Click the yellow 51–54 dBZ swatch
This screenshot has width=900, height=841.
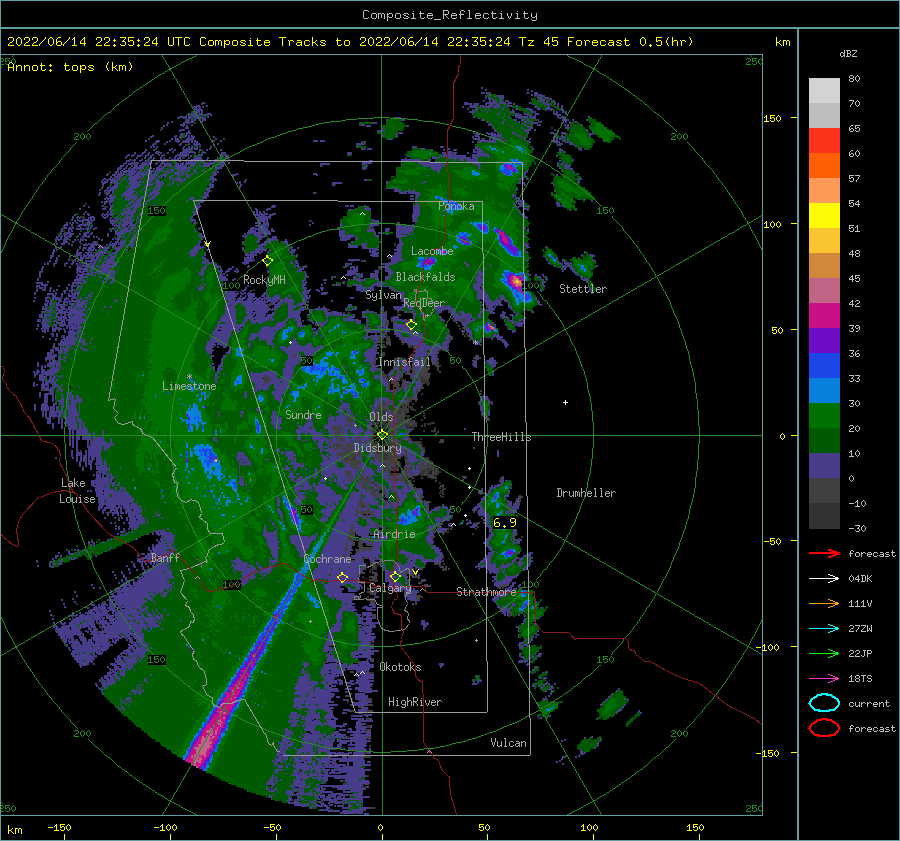pyautogui.click(x=824, y=216)
